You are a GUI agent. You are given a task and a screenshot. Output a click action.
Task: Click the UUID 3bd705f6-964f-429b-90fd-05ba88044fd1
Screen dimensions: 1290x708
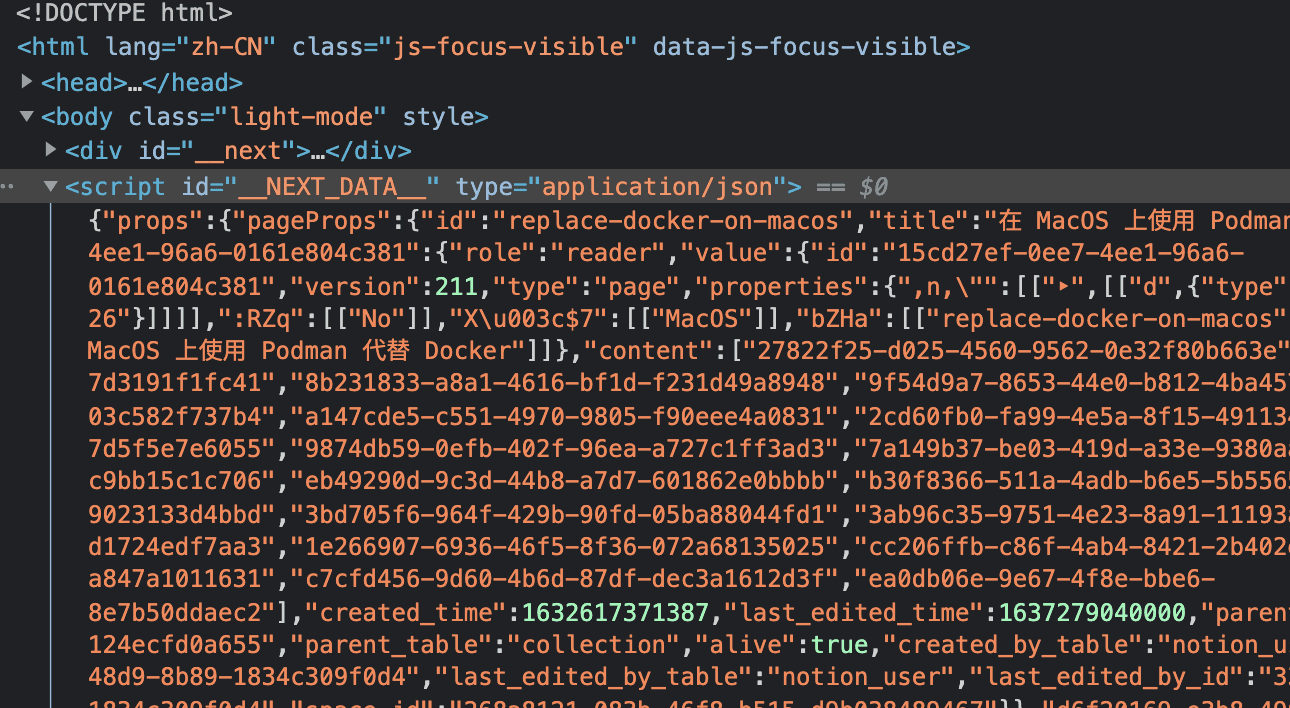tap(565, 514)
